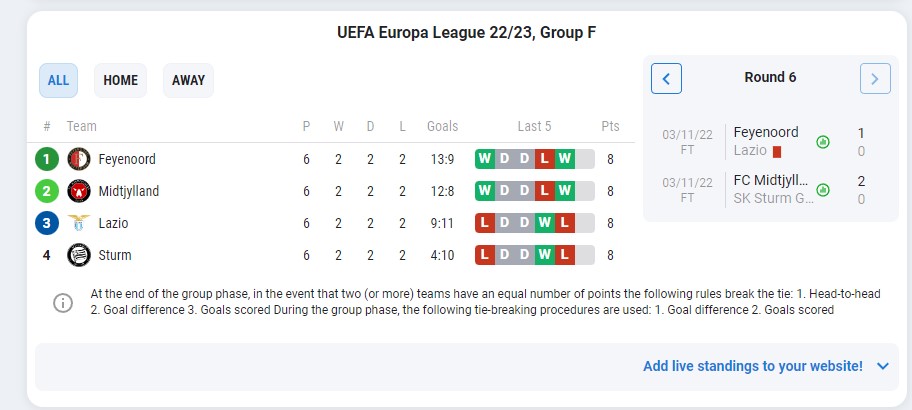This screenshot has height=410, width=912.
Task: Click the info icon beside tie-break rules
Action: pos(63,302)
